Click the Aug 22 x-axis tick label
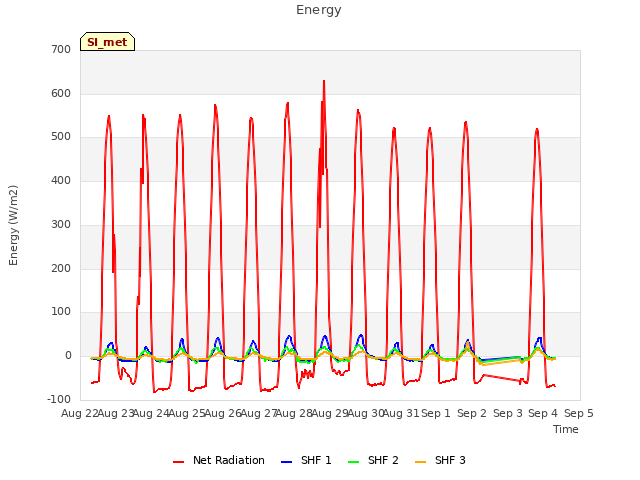 coord(80,413)
